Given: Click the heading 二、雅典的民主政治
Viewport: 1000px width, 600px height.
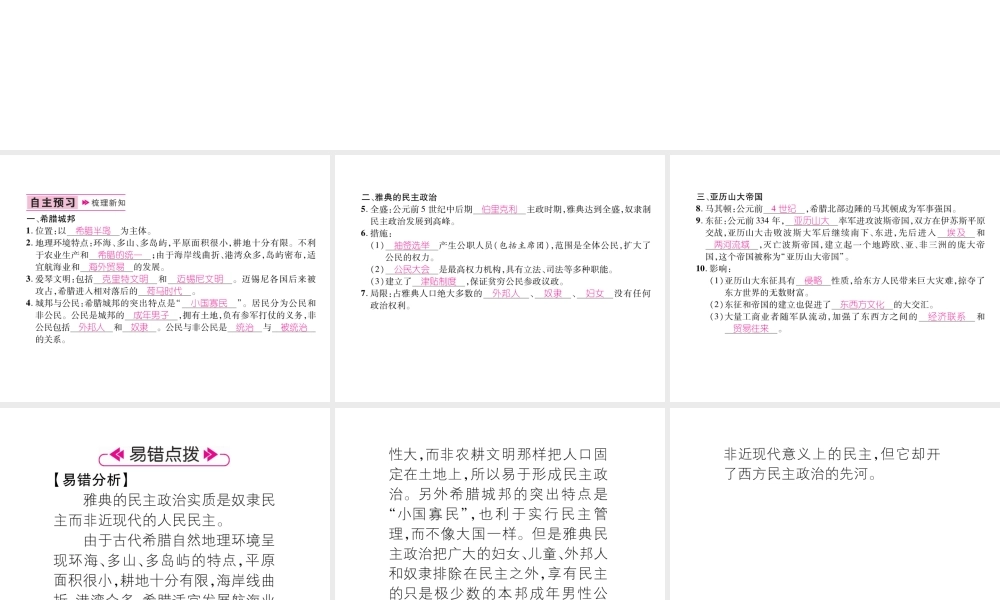Looking at the screenshot, I should pos(399,197).
